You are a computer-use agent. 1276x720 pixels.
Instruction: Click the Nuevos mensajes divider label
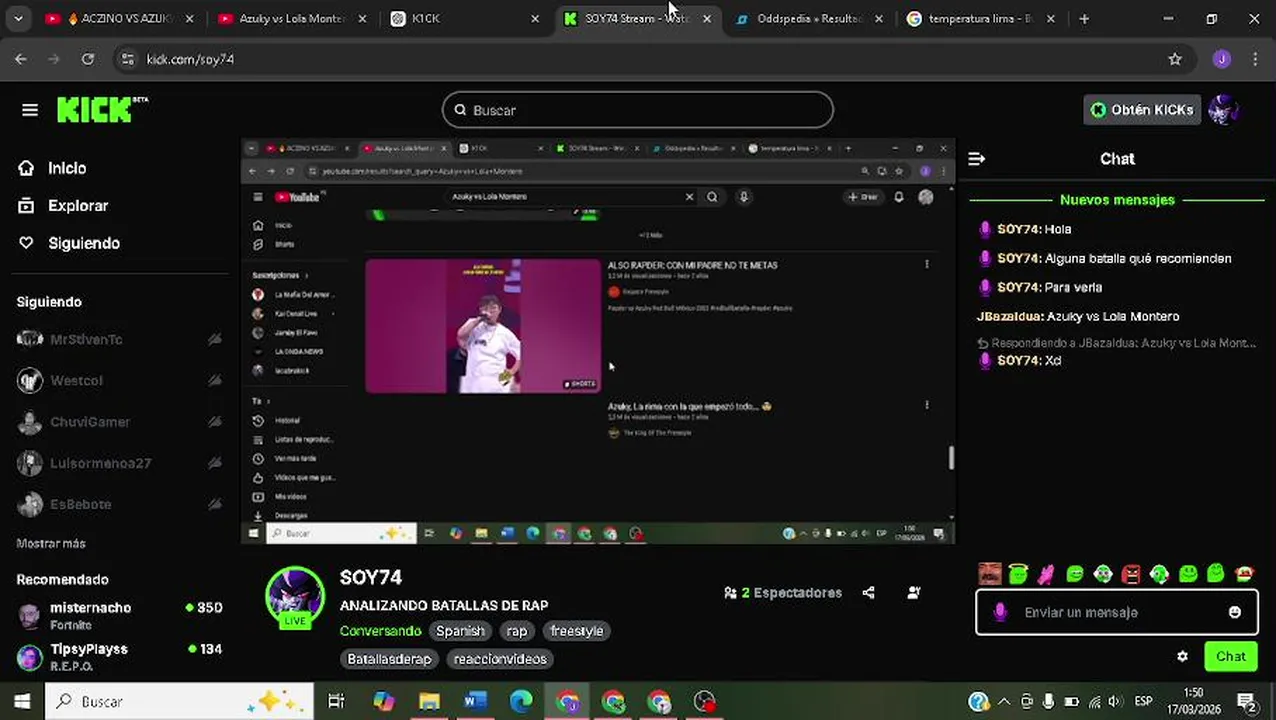[1117, 200]
